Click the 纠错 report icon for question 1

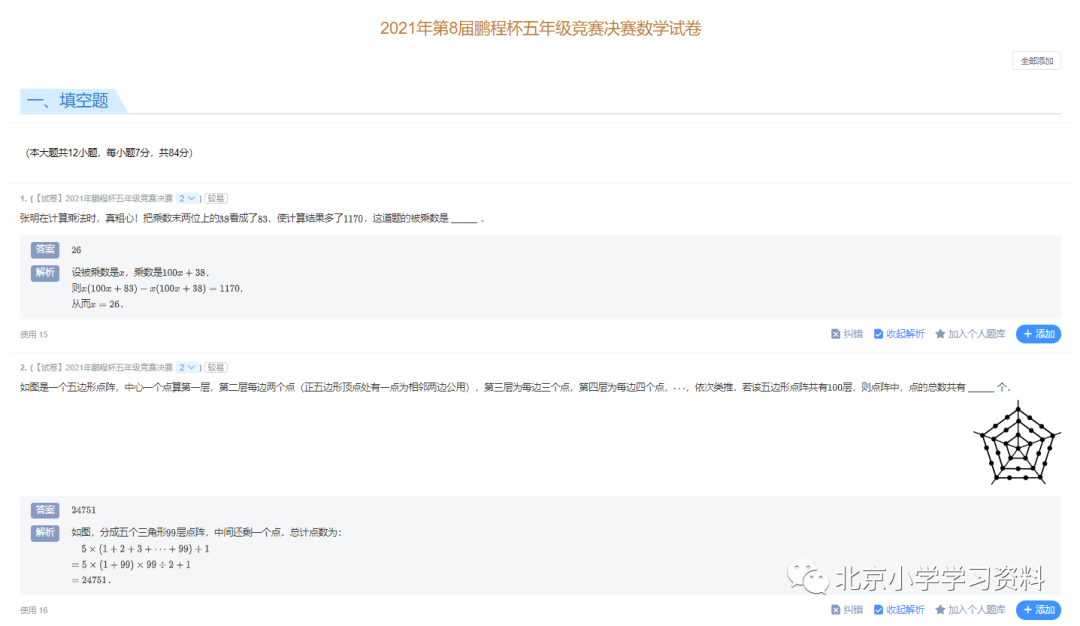pyautogui.click(x=835, y=334)
